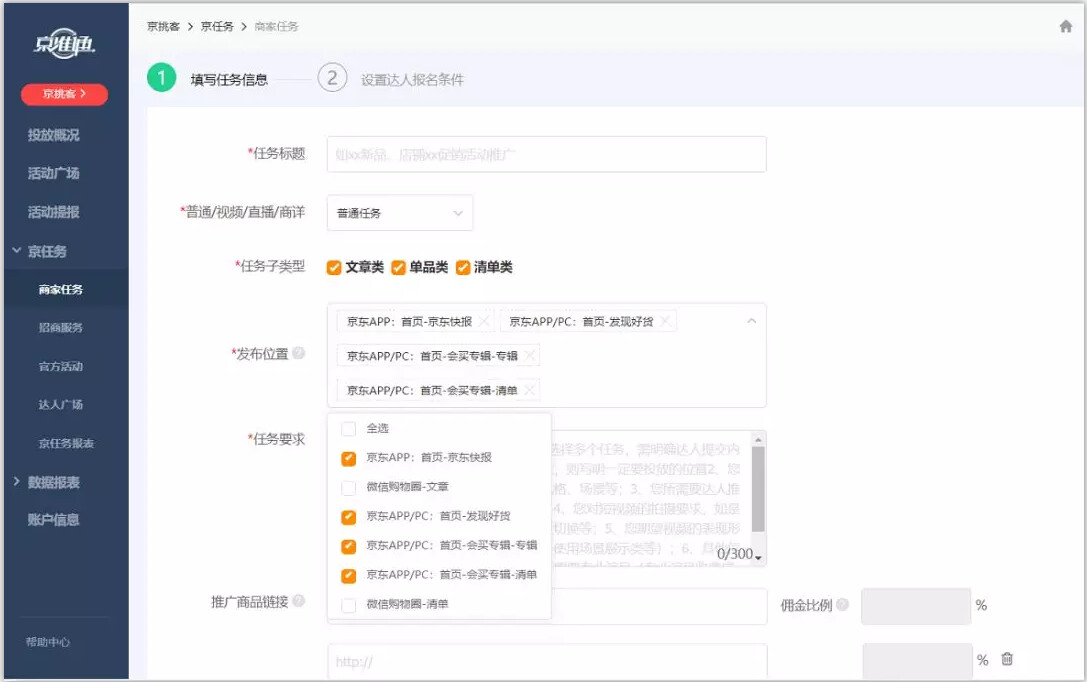Screen dimensions: 1087x682
Task: Select 京任务报表 in the sidebar
Action: coord(67,443)
